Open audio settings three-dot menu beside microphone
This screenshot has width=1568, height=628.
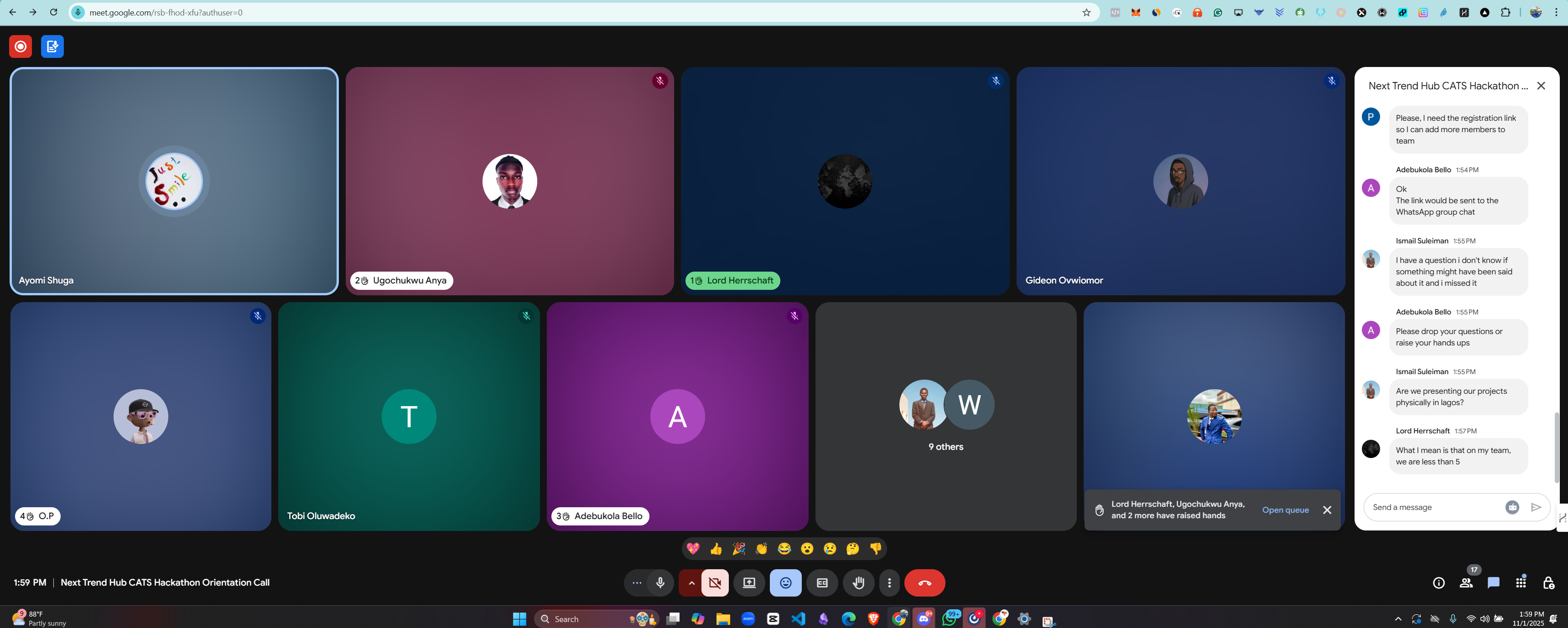tap(637, 583)
